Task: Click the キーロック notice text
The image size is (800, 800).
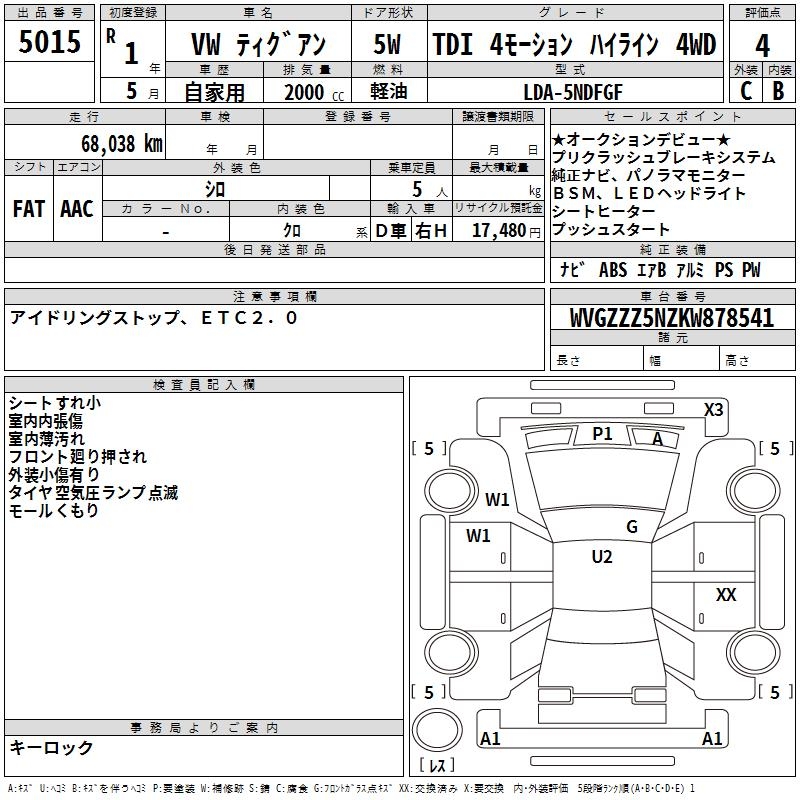Action: (51, 747)
